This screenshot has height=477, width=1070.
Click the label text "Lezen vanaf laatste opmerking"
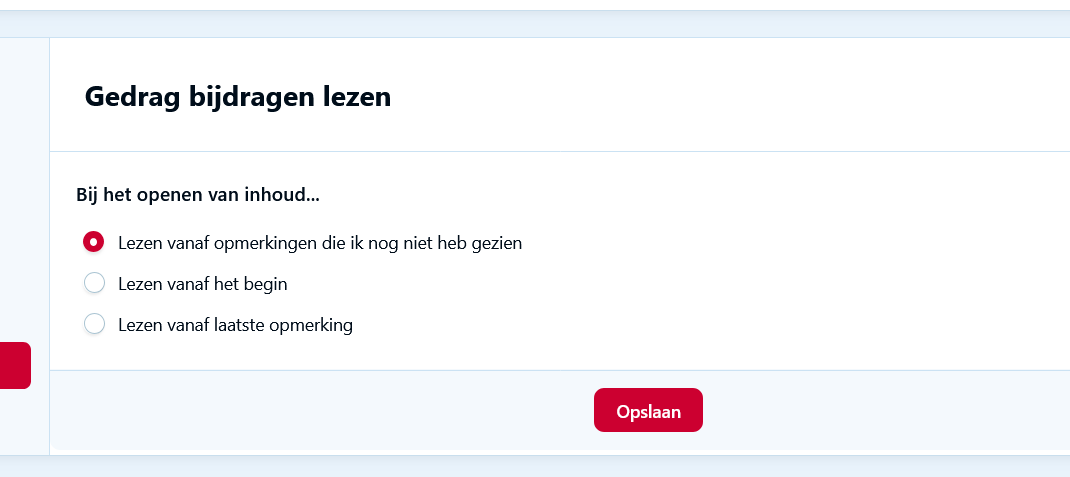pyautogui.click(x=235, y=325)
